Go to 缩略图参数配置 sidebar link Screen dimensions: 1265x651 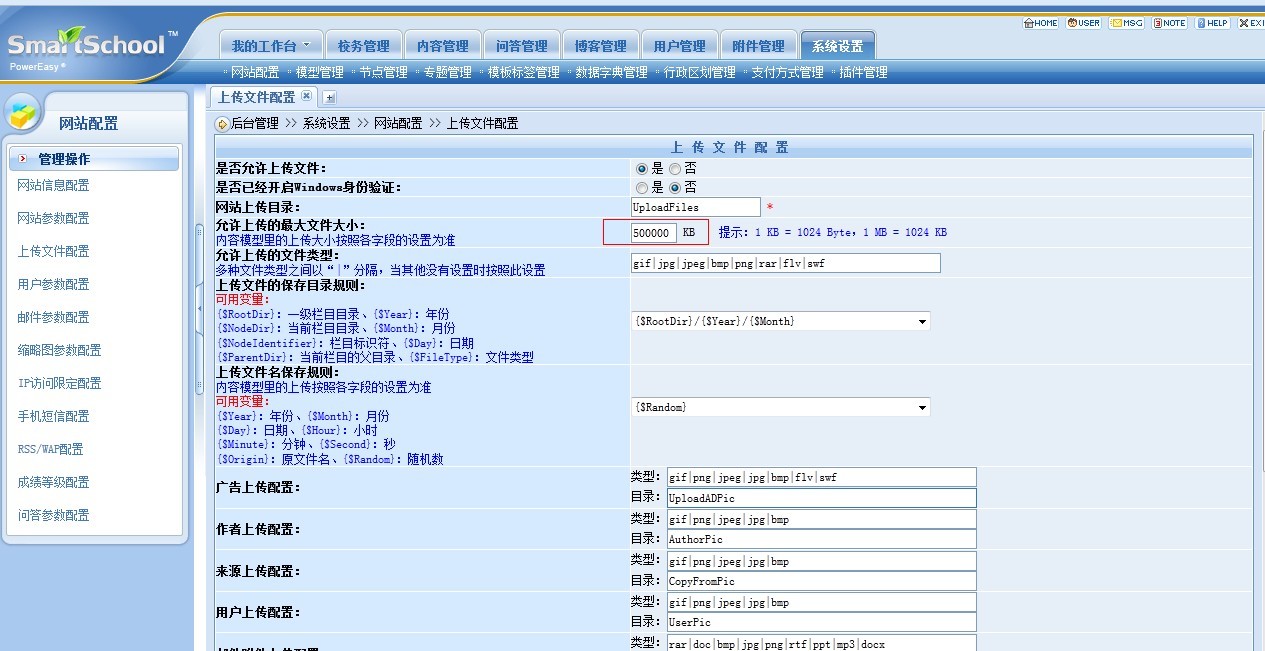[x=59, y=350]
